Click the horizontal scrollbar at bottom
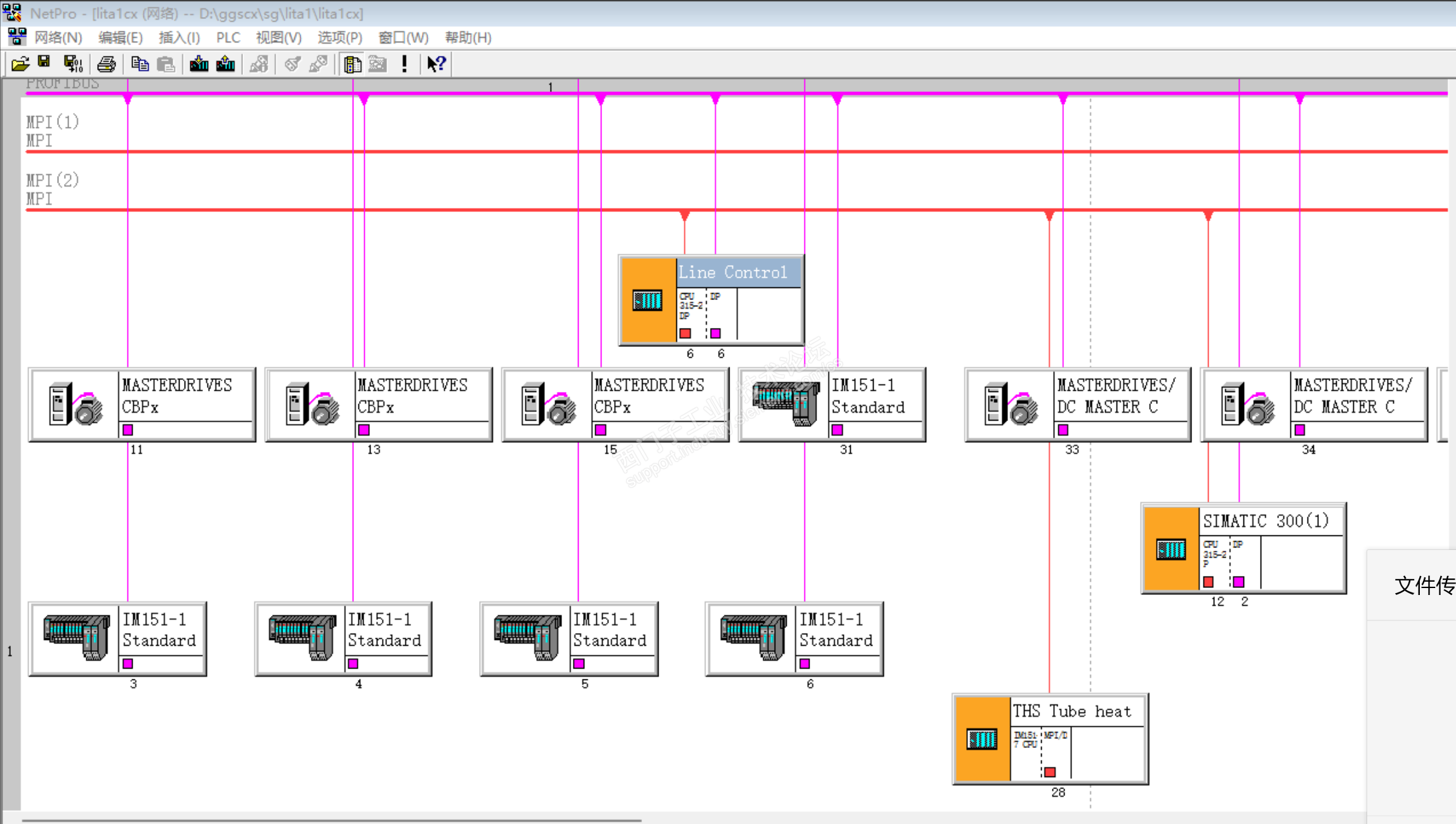Viewport: 1456px width, 824px height. [x=332, y=820]
